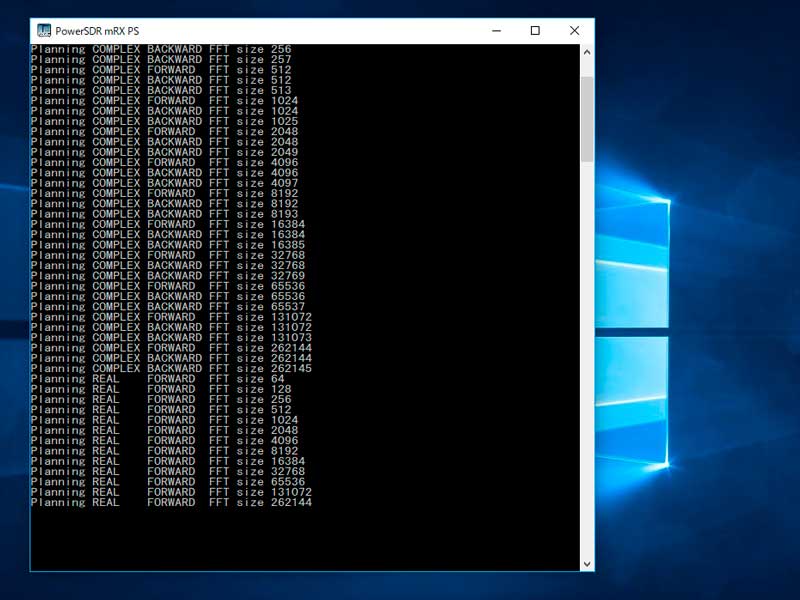
Task: Close the PowerSDR mRX PS window
Action: (574, 31)
